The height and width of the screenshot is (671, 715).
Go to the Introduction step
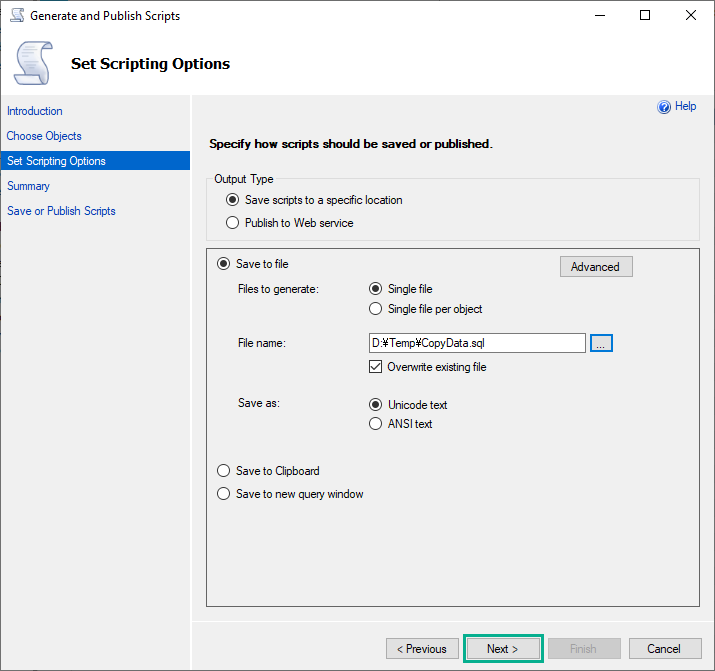click(x=35, y=111)
